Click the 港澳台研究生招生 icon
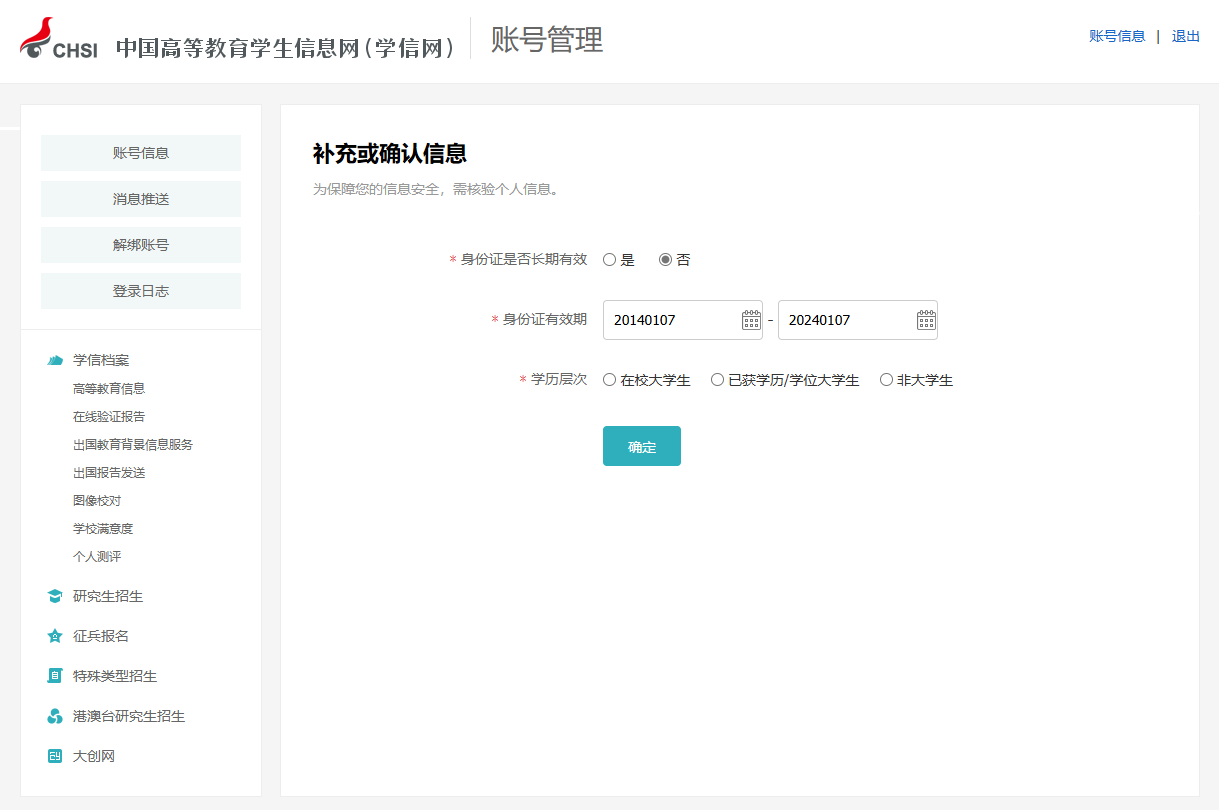 (55, 716)
